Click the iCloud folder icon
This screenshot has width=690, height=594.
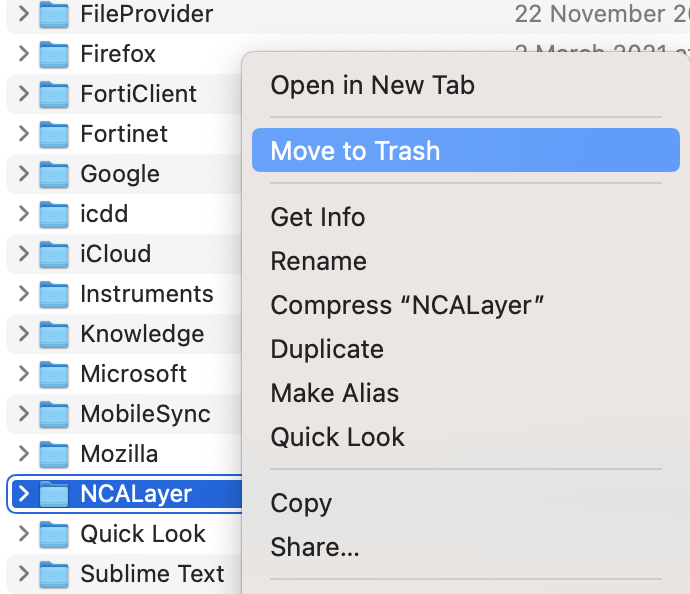coord(53,254)
